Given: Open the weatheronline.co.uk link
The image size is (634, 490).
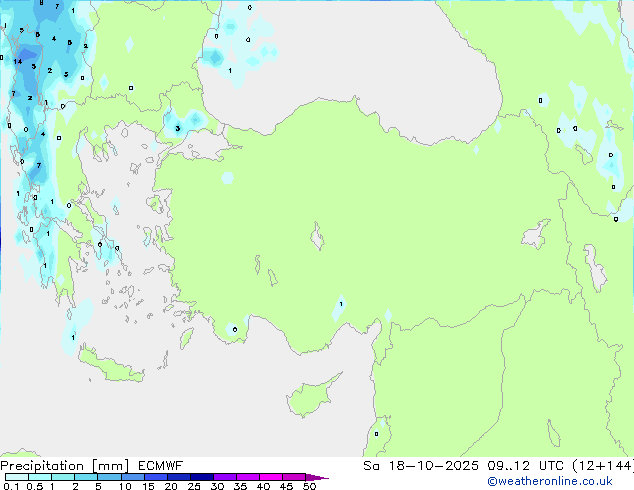Looking at the screenshot, I should [550, 481].
